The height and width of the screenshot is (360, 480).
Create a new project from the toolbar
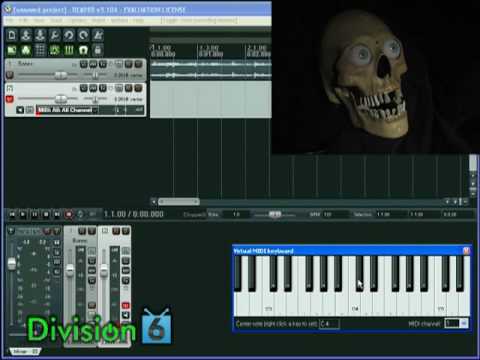tap(12, 35)
